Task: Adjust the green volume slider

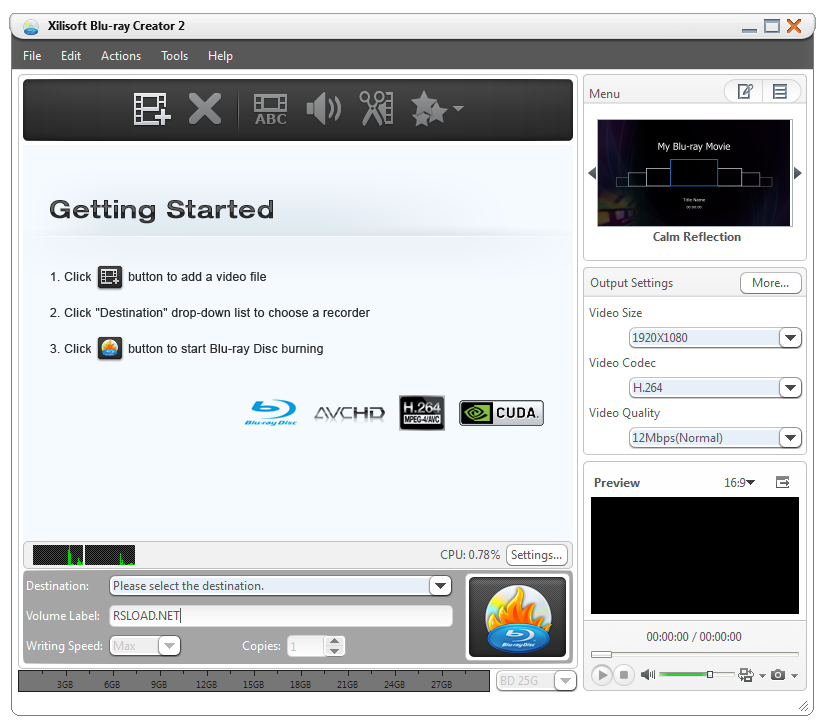Action: click(x=696, y=675)
